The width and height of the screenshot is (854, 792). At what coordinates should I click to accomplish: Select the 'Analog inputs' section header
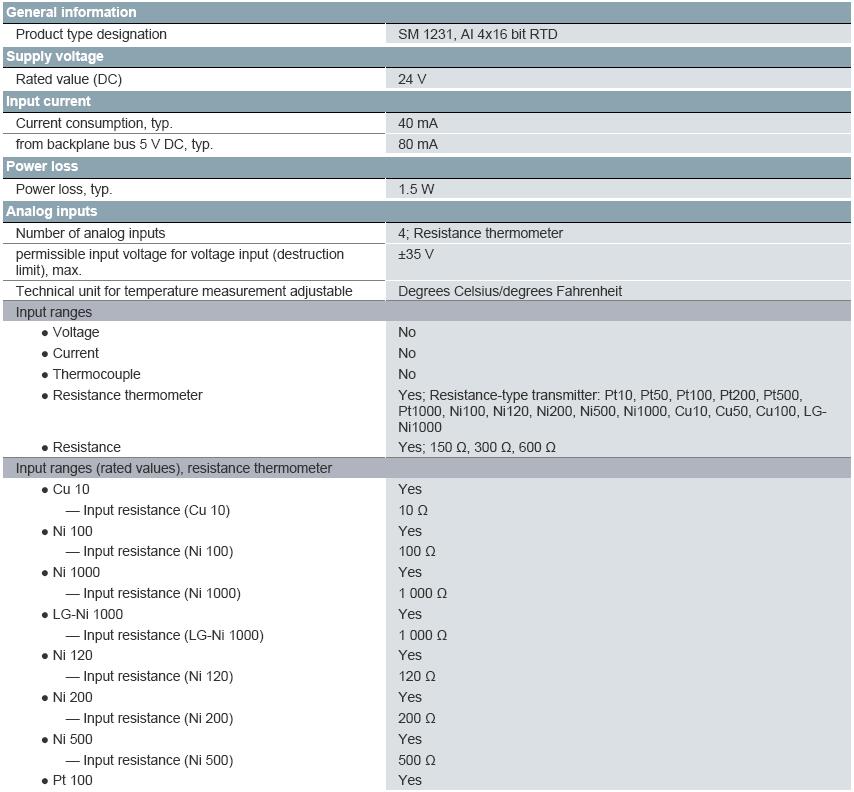pyautogui.click(x=426, y=212)
